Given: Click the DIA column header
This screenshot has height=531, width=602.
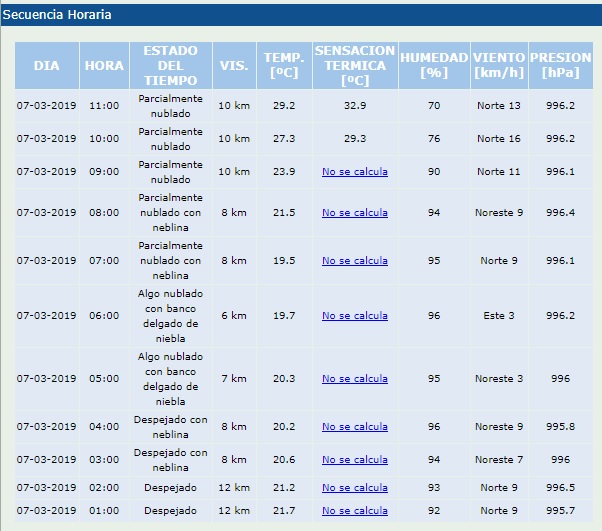Looking at the screenshot, I should point(47,66).
